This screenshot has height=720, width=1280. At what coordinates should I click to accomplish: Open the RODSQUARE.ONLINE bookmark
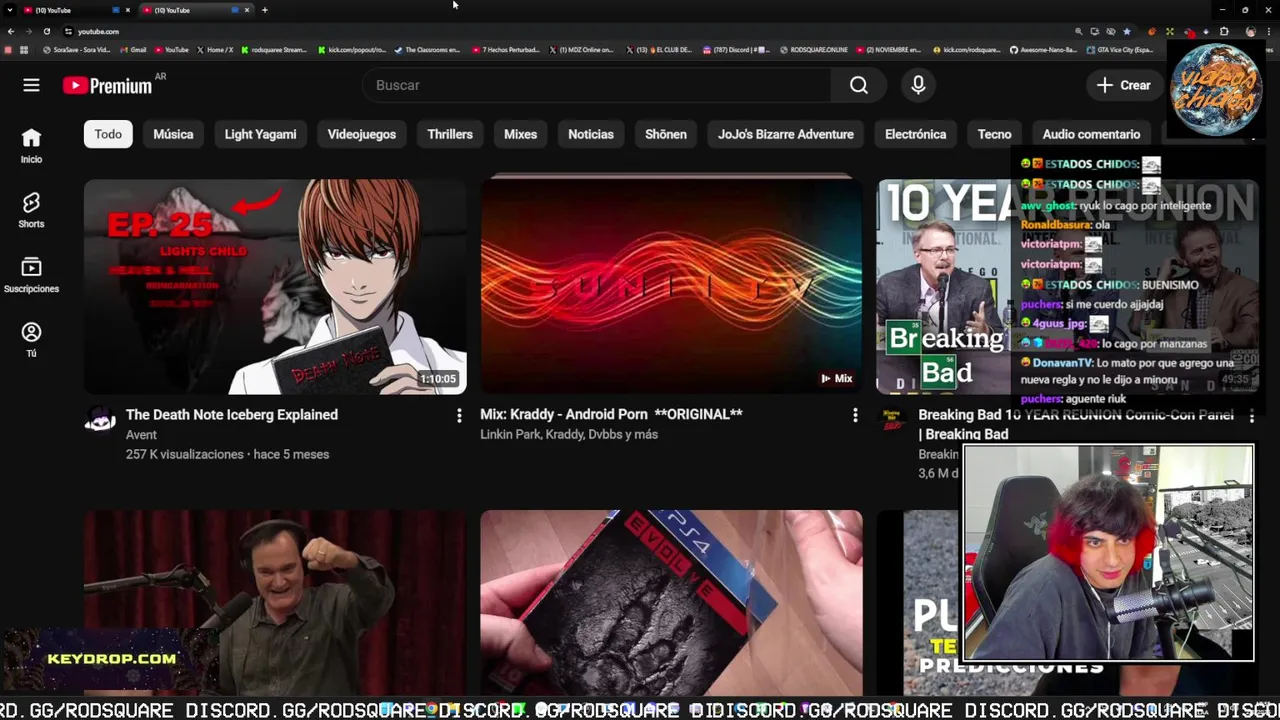coord(813,49)
